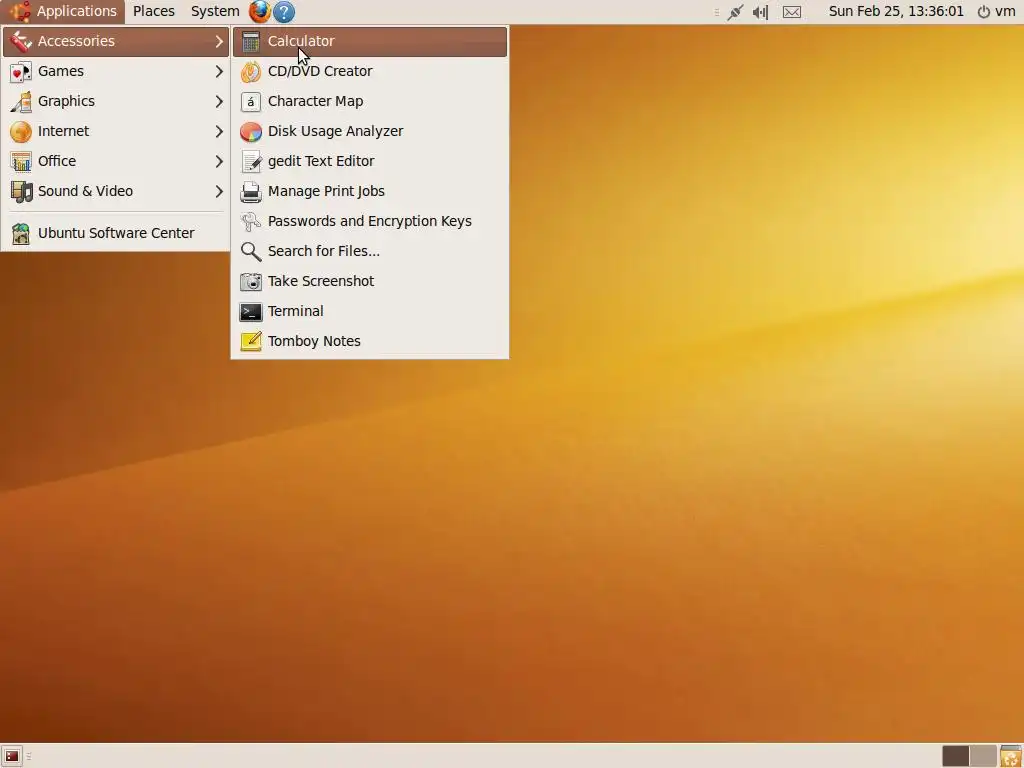
Task: Open the Places menu
Action: (x=153, y=11)
